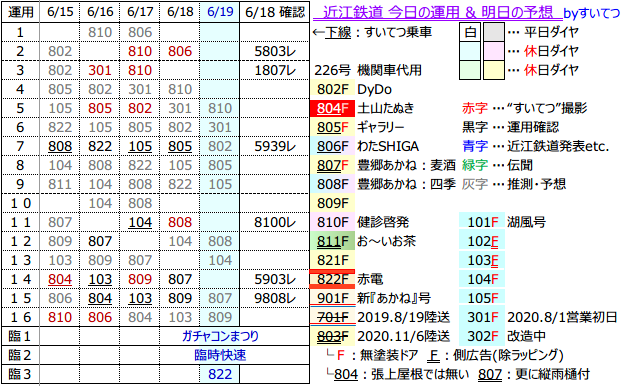This screenshot has width=629, height=386.
Task: Select the 802F DyDo entry
Action: pyautogui.click(x=333, y=89)
